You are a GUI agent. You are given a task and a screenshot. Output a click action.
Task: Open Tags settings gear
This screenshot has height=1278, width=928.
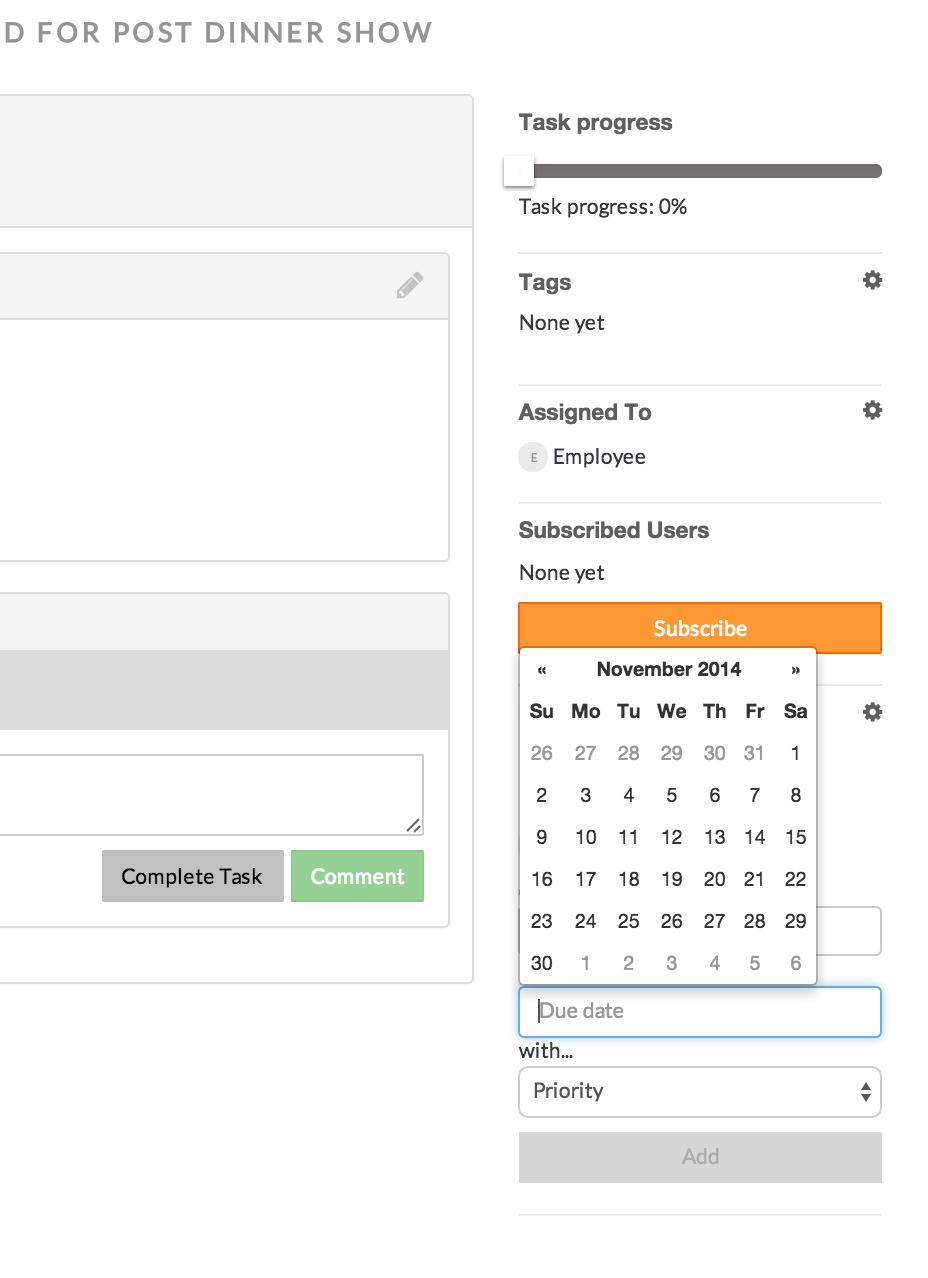click(872, 281)
